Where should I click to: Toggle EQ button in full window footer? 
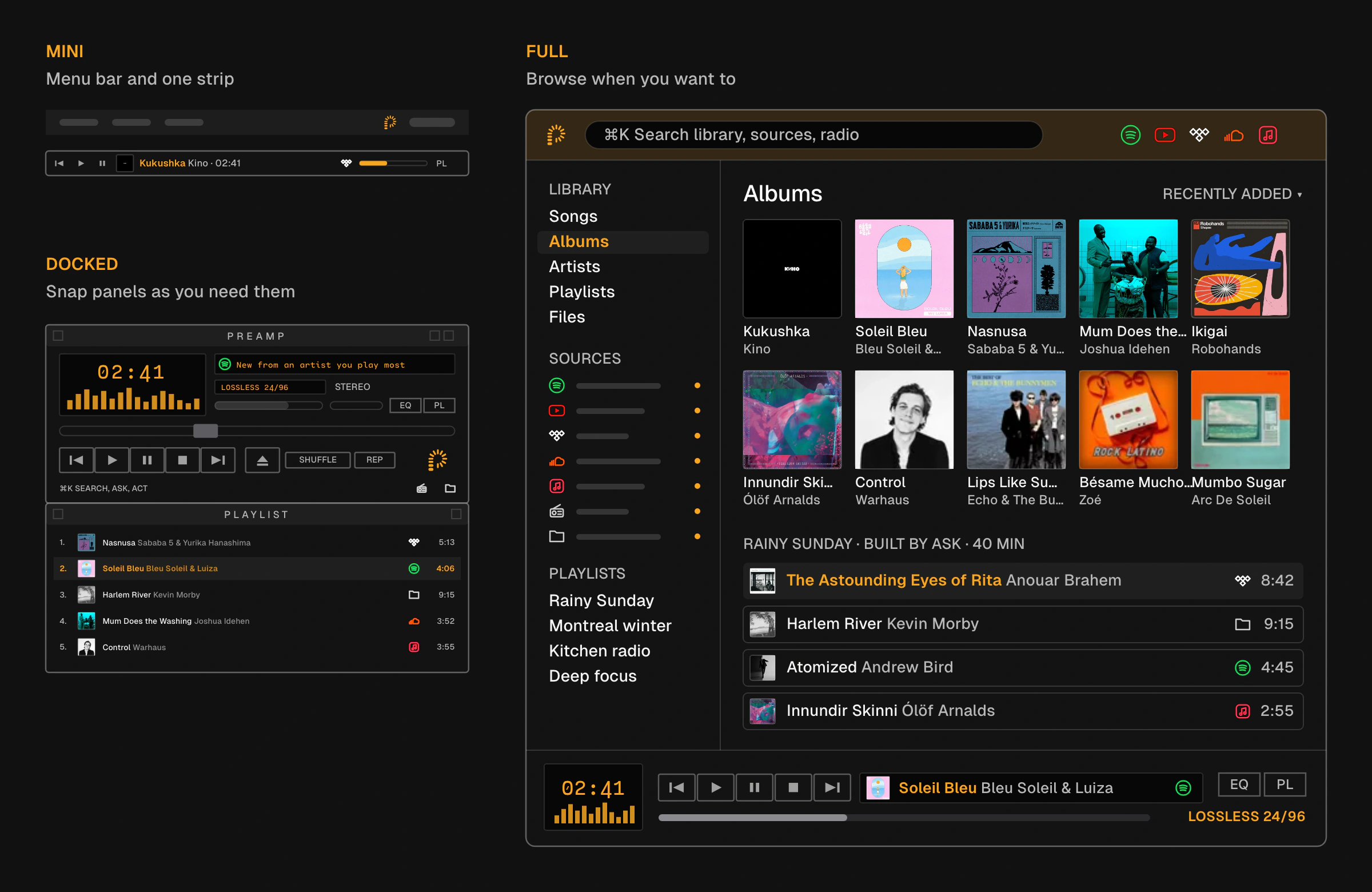(1239, 784)
